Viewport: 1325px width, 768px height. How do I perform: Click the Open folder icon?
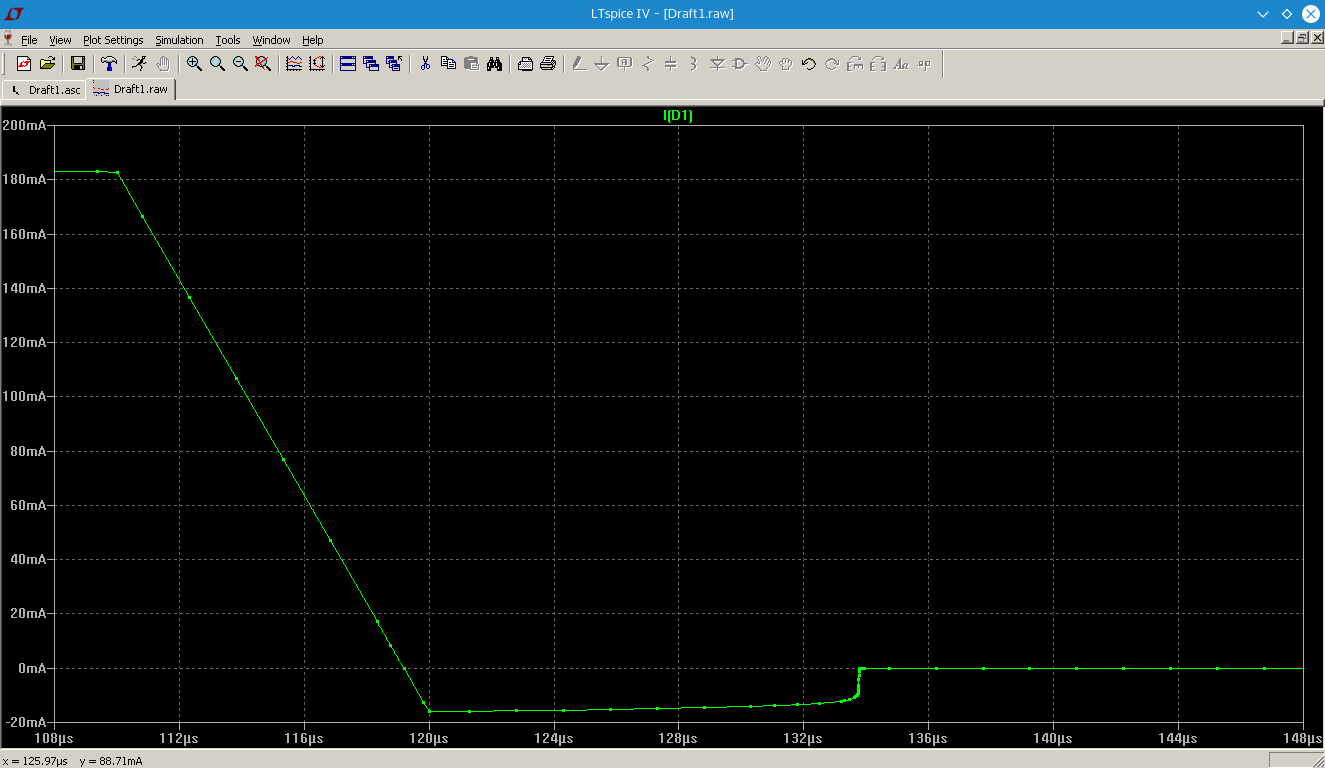coord(47,64)
